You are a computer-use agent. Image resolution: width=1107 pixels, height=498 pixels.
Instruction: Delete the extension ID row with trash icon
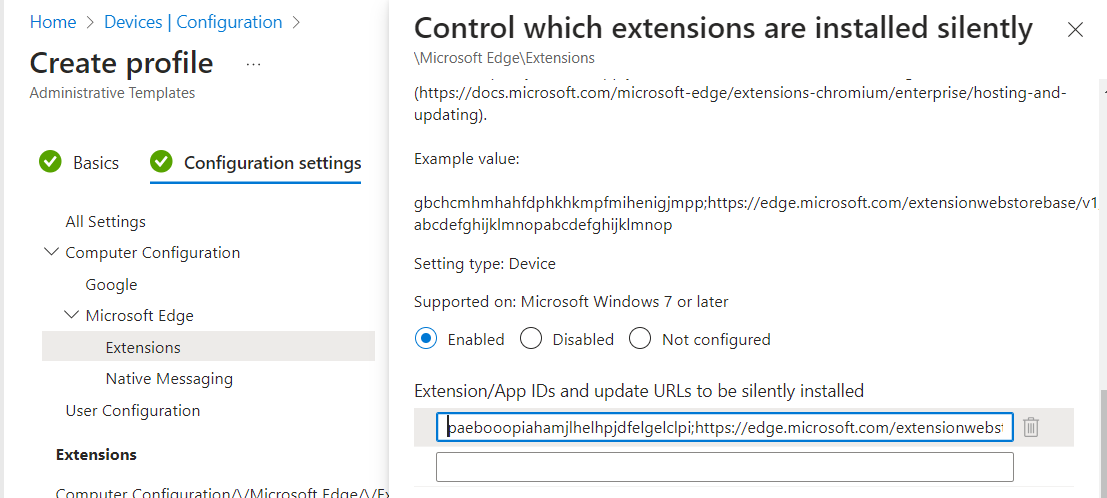[1031, 427]
